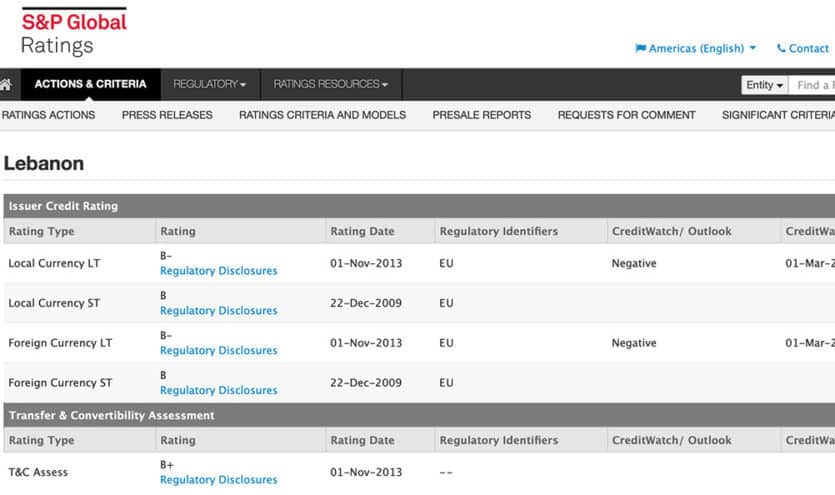Click the search input field
The width and height of the screenshot is (835, 495).
[815, 85]
